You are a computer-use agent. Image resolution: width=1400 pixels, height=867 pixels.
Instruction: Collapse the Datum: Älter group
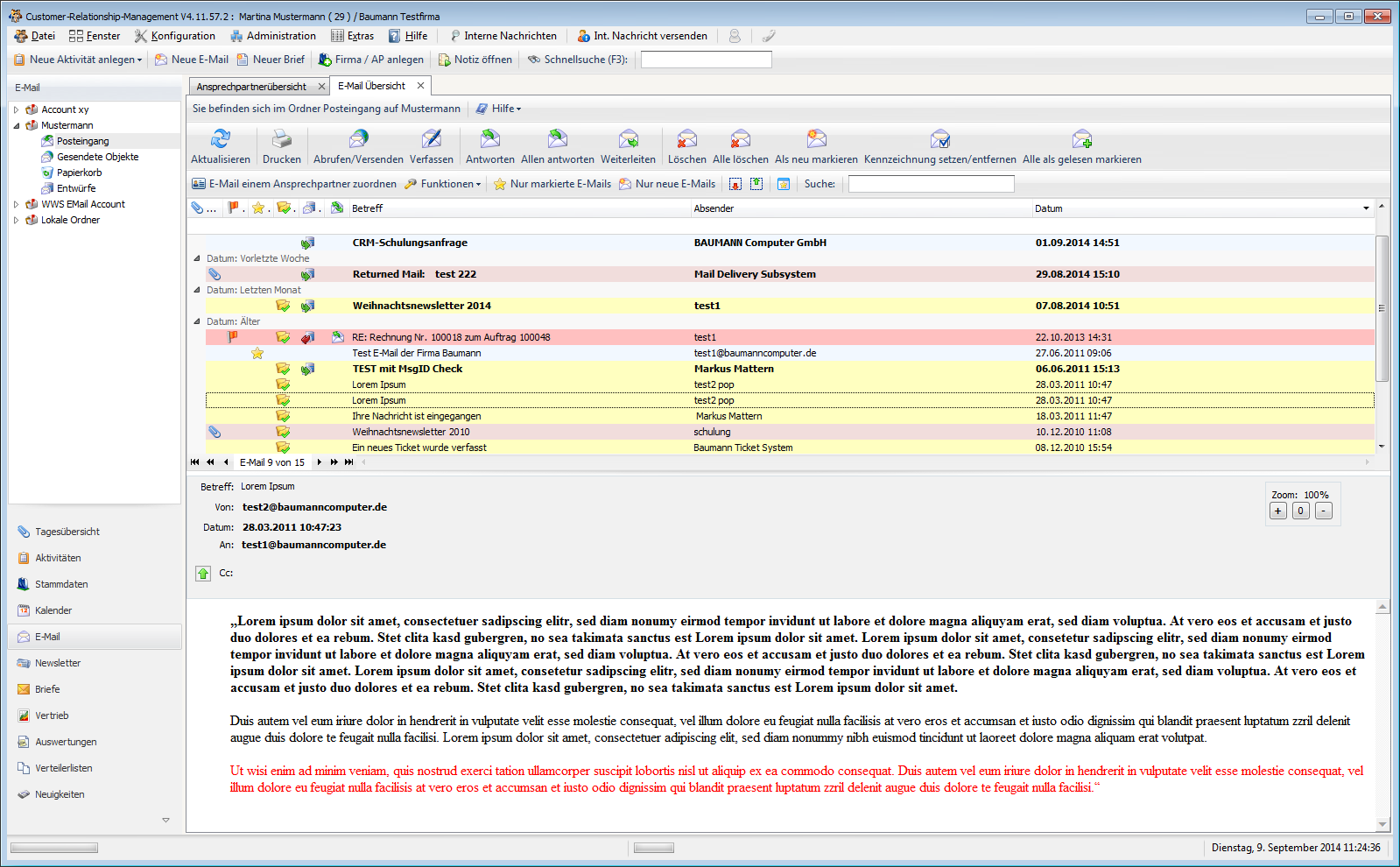coord(197,322)
